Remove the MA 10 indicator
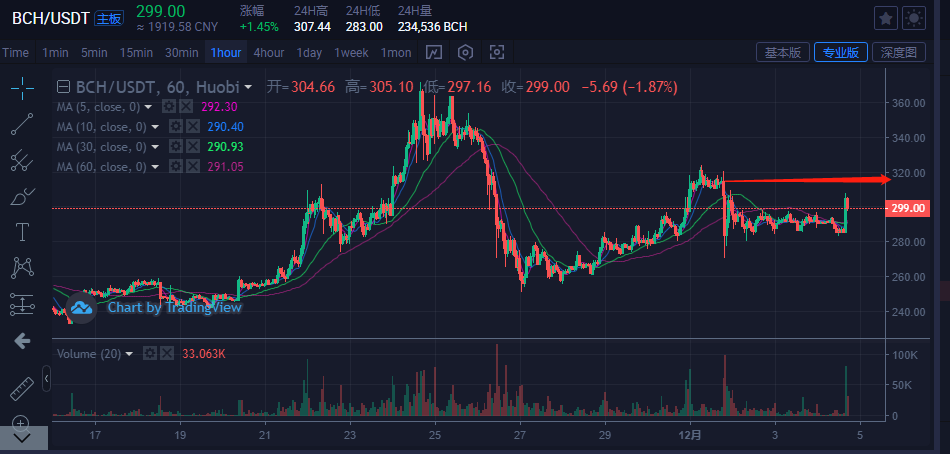This screenshot has width=950, height=454. 193,127
